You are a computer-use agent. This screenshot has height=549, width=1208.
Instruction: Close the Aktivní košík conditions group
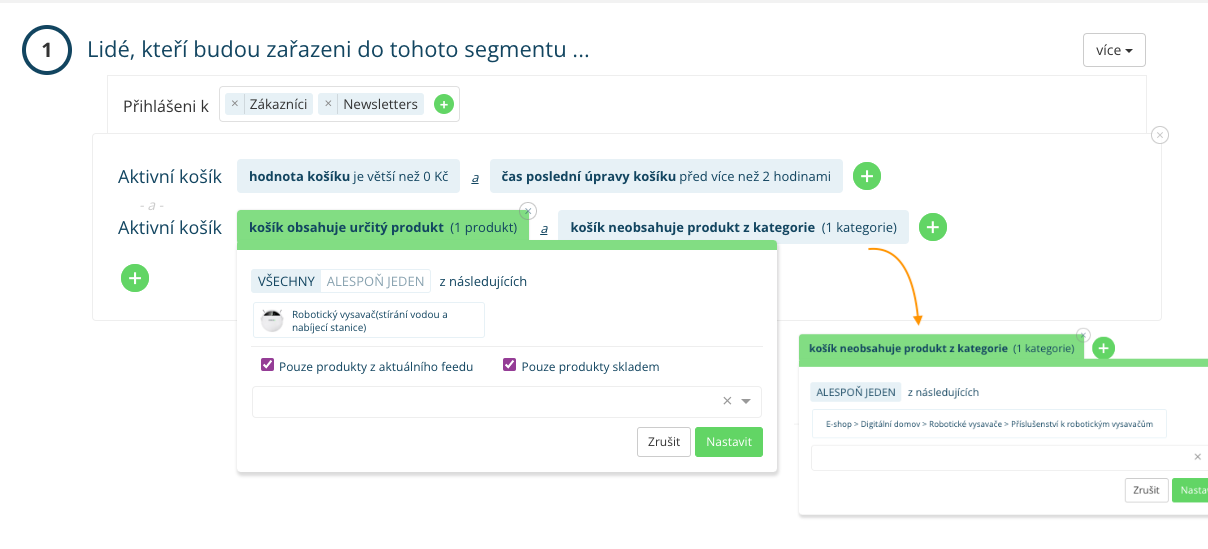1159,135
